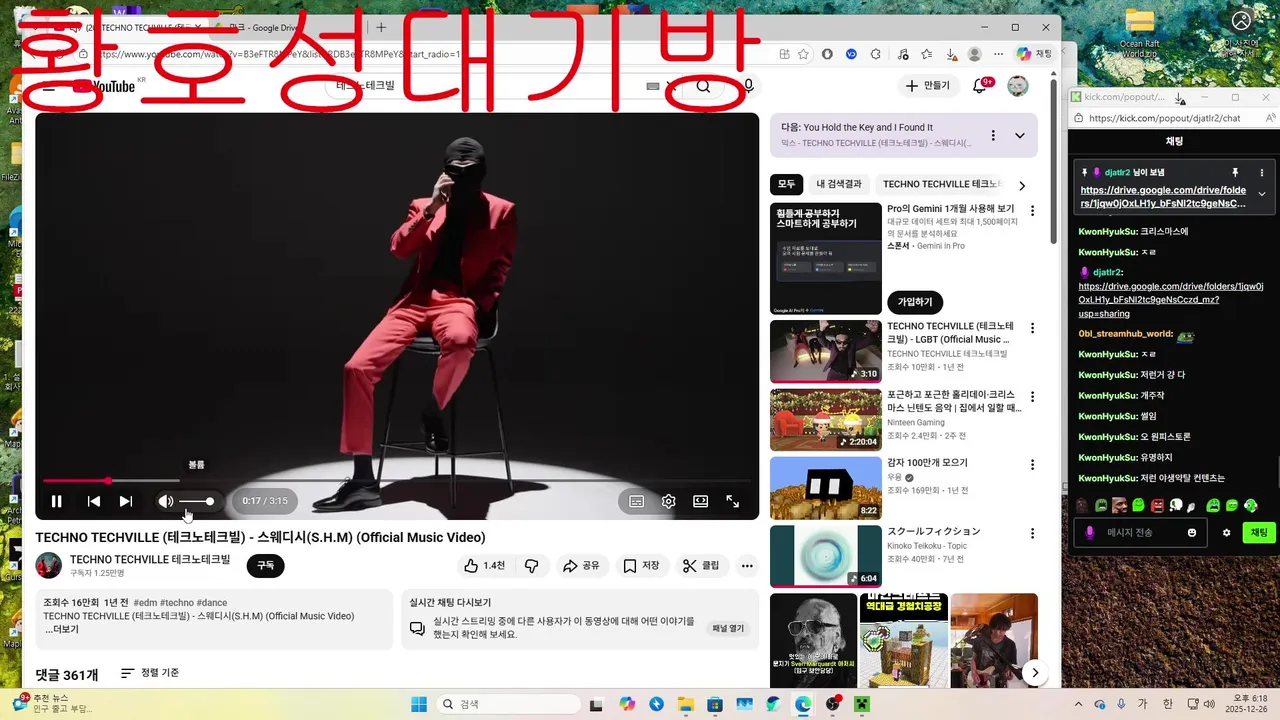Open options for Gemini ad card
This screenshot has width=1280, height=720.
pos(1033,211)
